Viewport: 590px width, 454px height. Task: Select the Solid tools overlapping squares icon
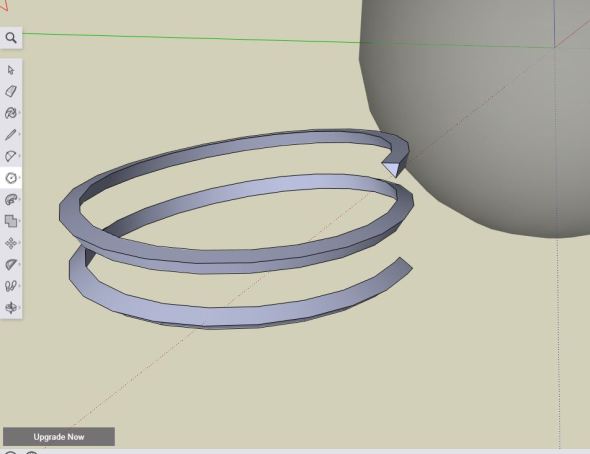(x=11, y=221)
